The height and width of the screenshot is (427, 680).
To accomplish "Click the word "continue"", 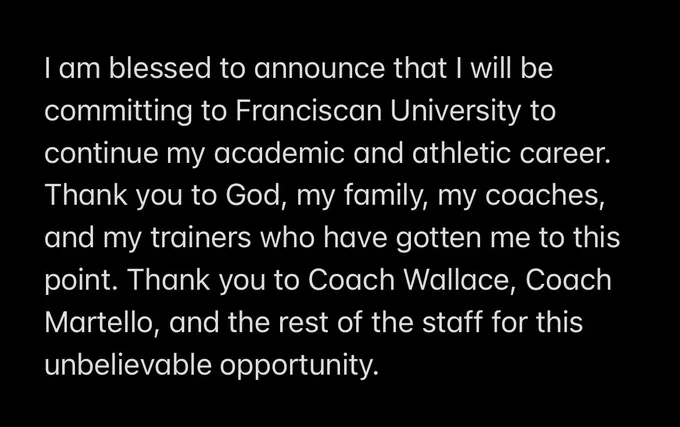I will click(x=101, y=153).
